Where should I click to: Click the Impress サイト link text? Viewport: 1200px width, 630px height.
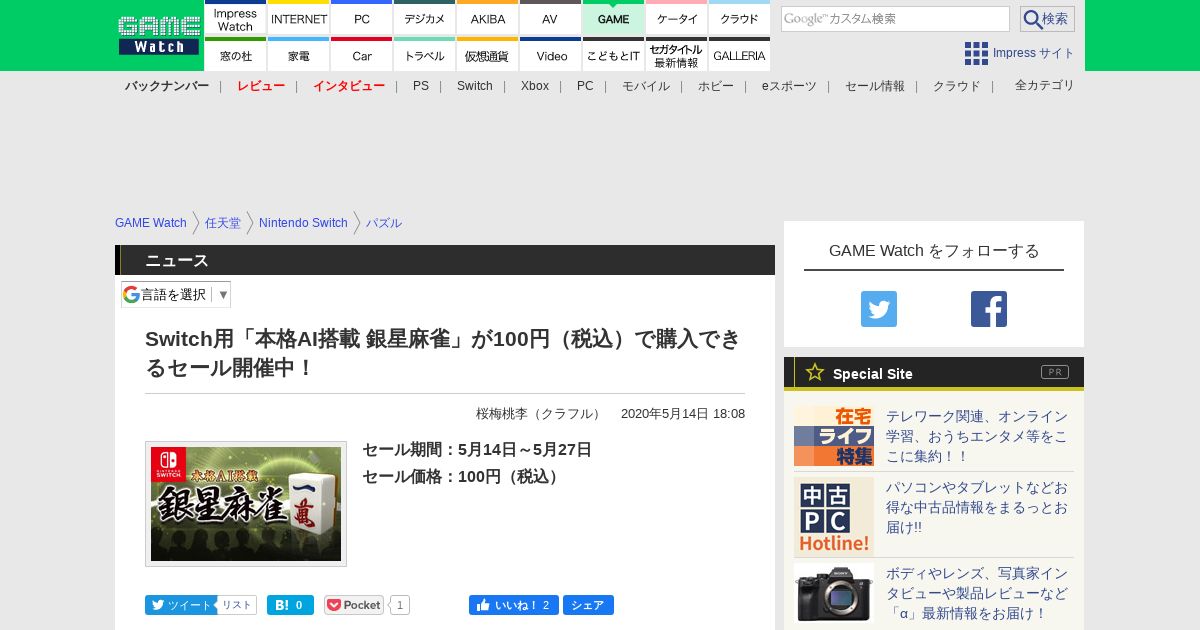point(1034,53)
